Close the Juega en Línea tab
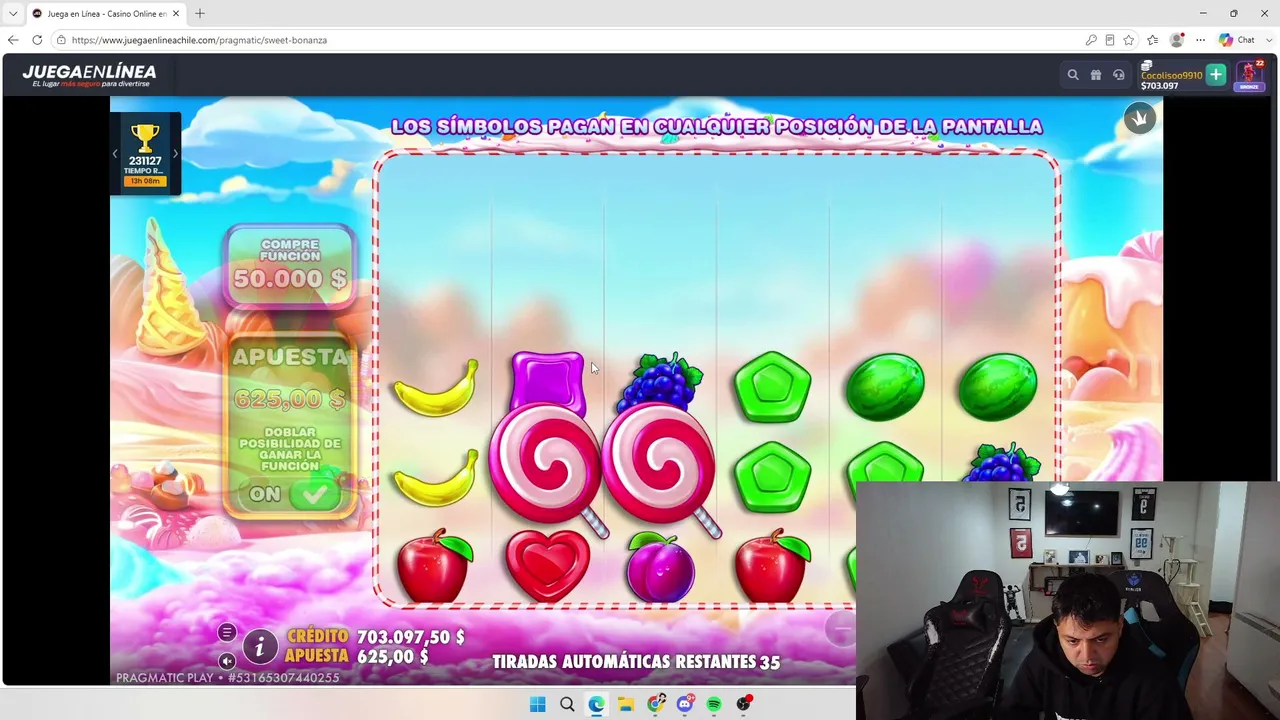1280x720 pixels. point(176,14)
